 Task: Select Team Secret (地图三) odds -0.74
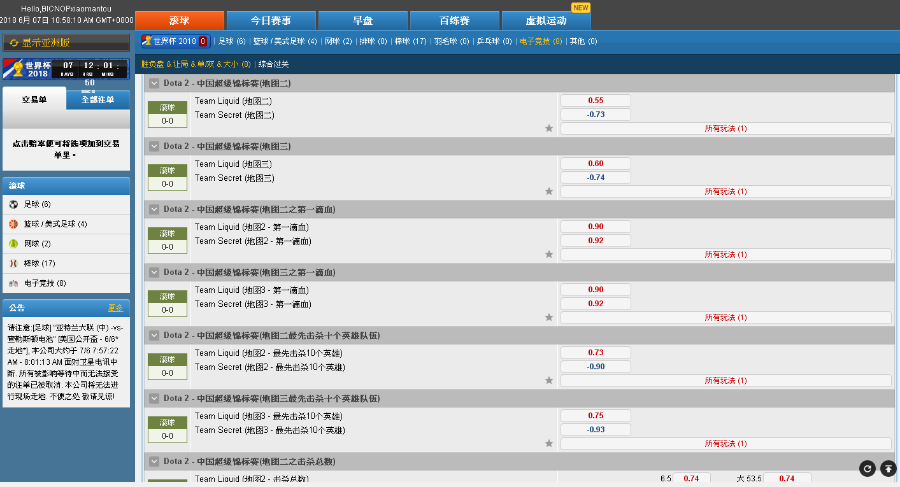tap(595, 177)
